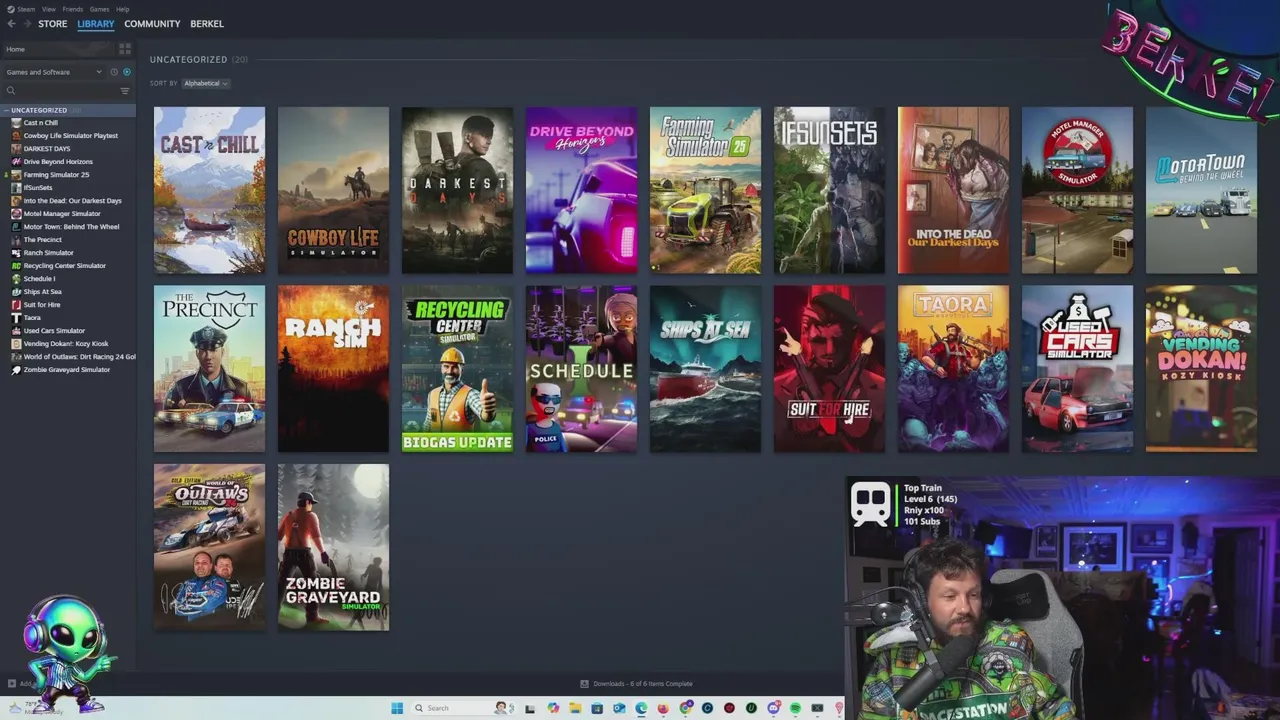Open the World of Outlaws cover
This screenshot has width=1280, height=720.
[x=209, y=547]
